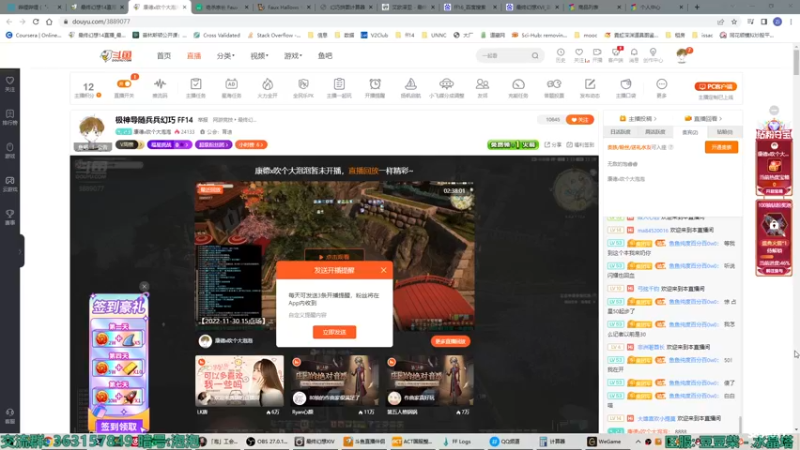Click the Douyu site search field
The image size is (800, 450).
tap(503, 56)
